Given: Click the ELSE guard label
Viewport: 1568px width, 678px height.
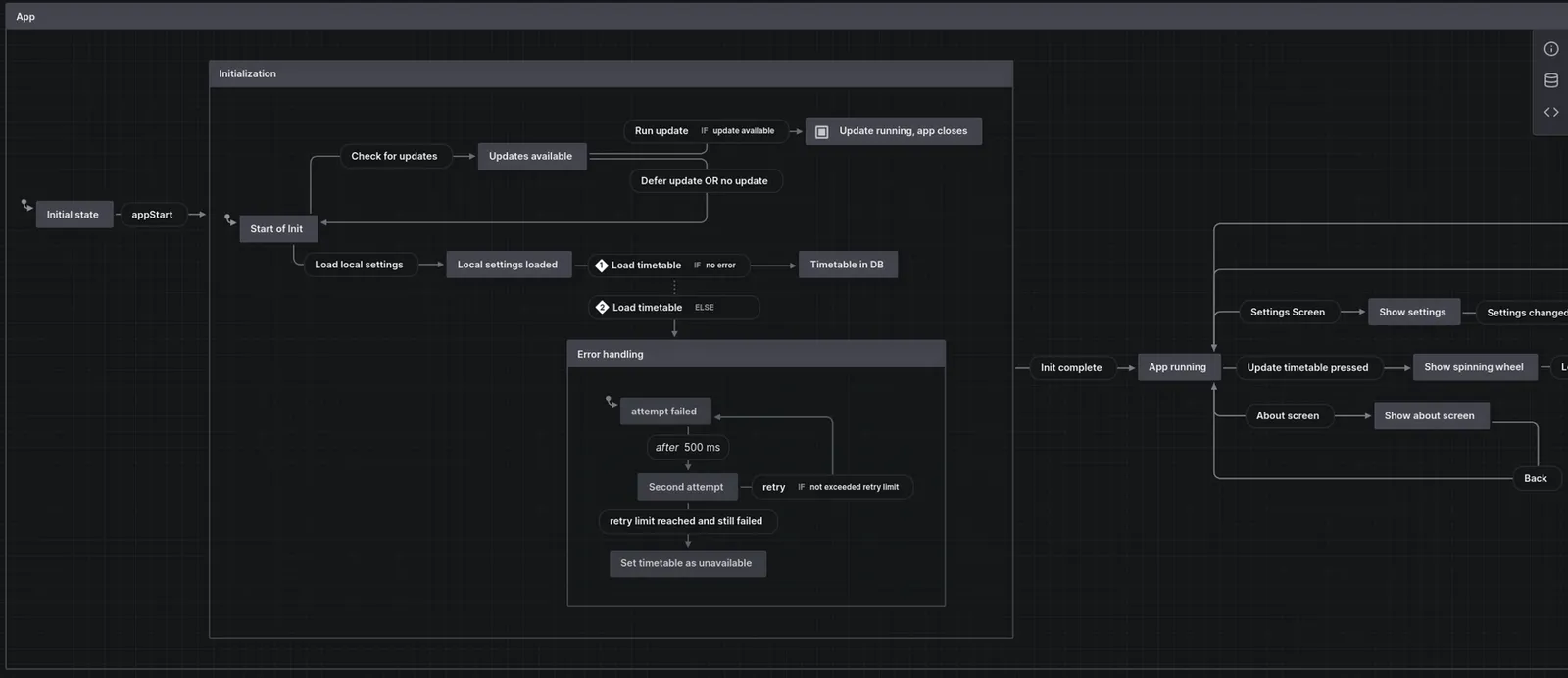Looking at the screenshot, I should click(x=705, y=308).
